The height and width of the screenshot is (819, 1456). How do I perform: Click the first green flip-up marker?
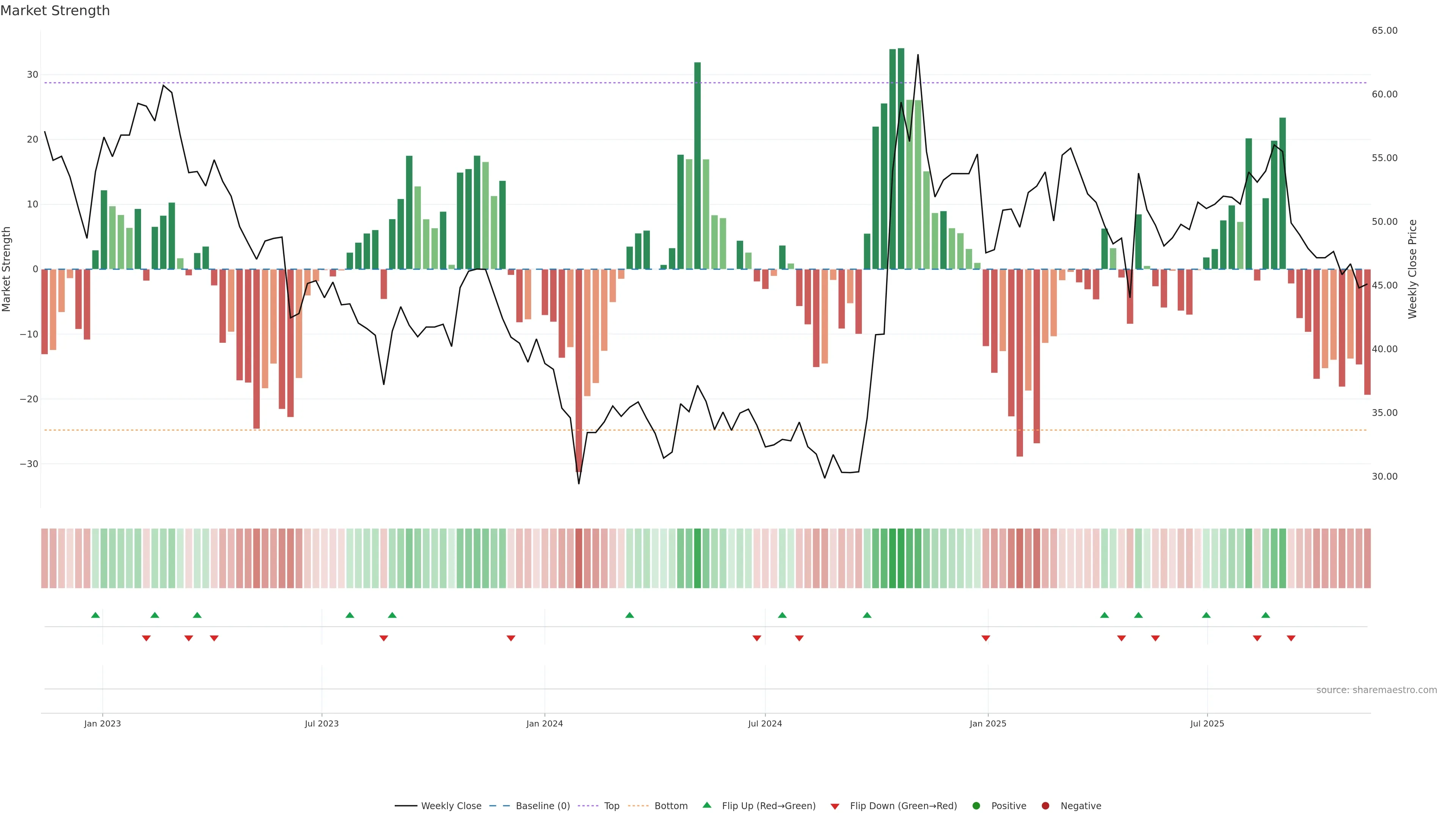pos(96,615)
